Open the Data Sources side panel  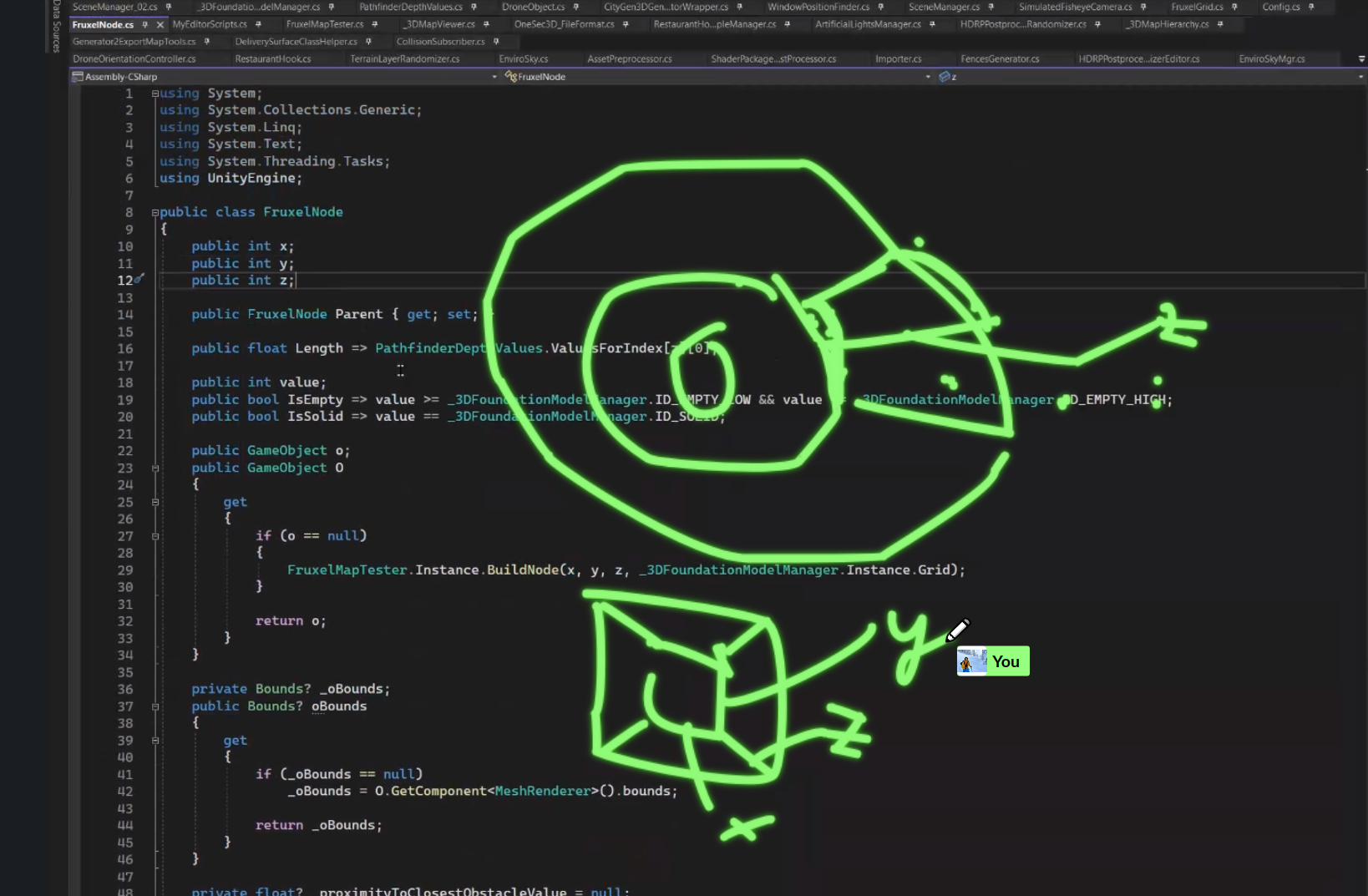click(57, 27)
